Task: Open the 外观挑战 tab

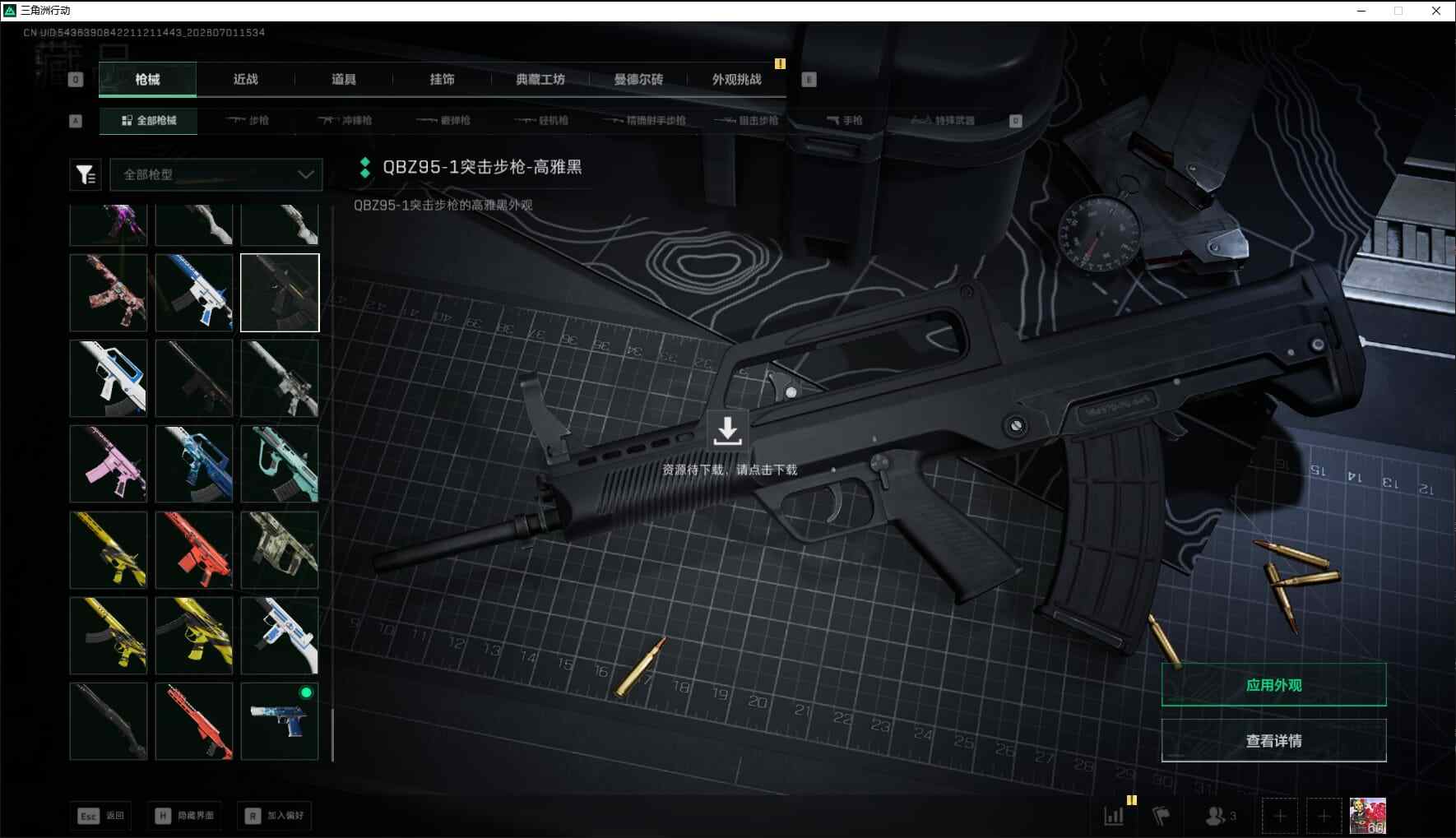Action: tap(737, 80)
